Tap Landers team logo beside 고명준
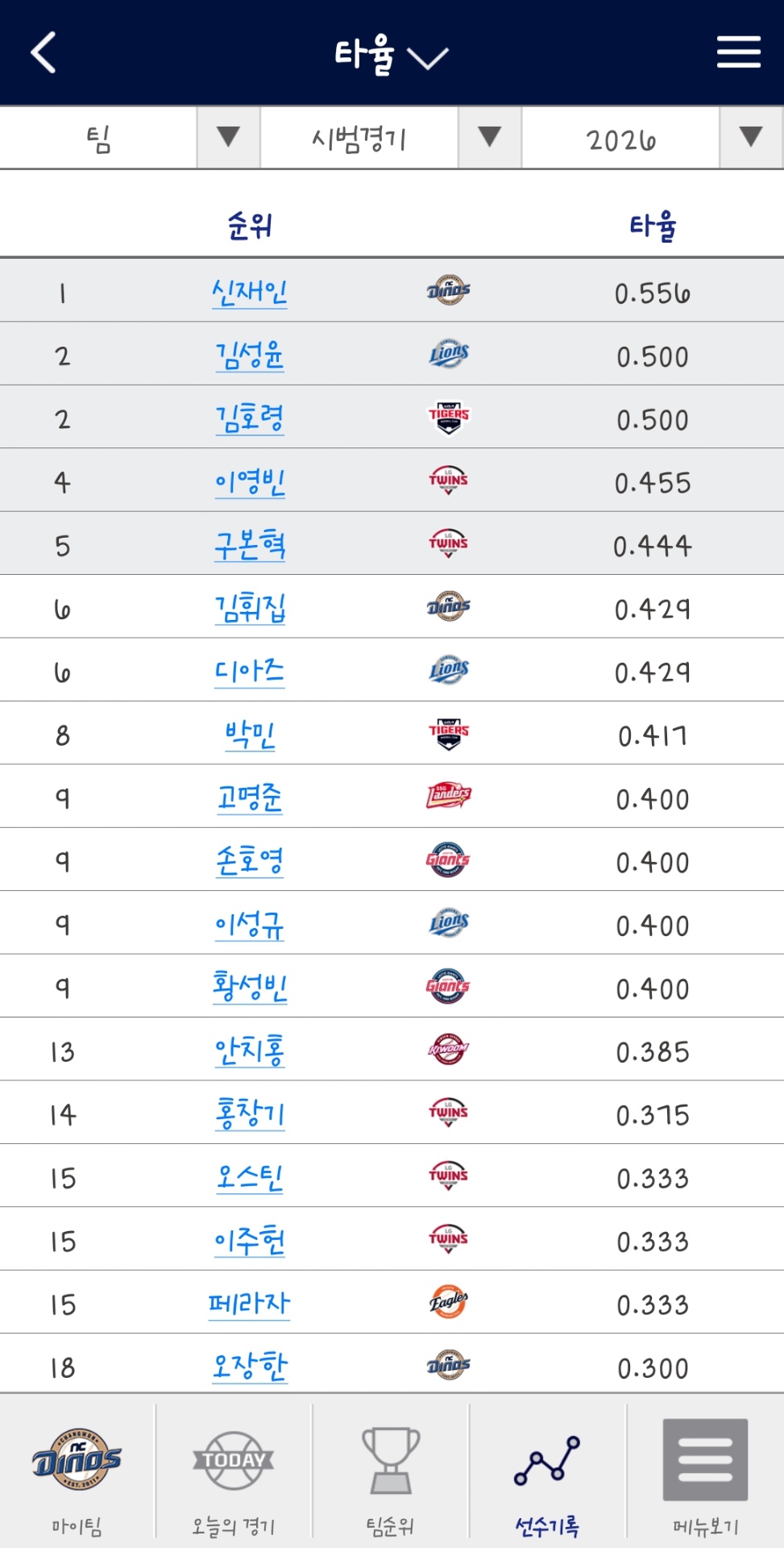The image size is (784, 1548). [x=449, y=797]
